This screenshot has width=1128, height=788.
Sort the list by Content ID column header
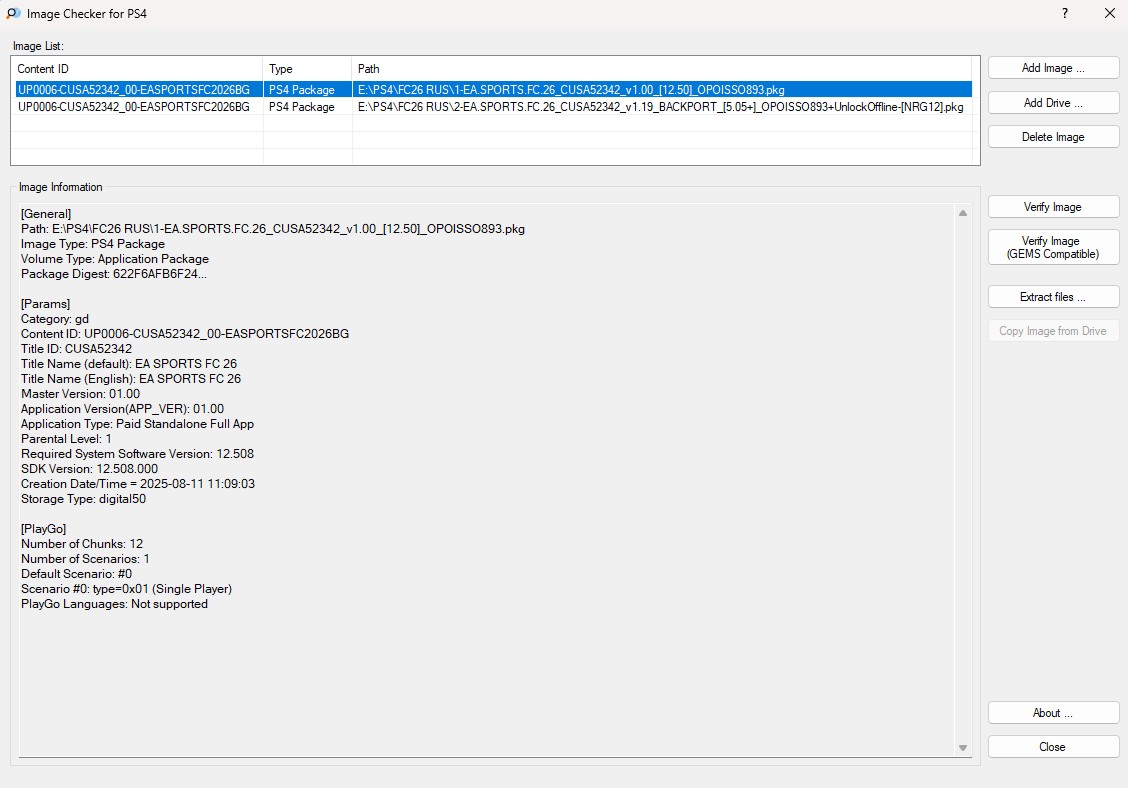pos(137,69)
